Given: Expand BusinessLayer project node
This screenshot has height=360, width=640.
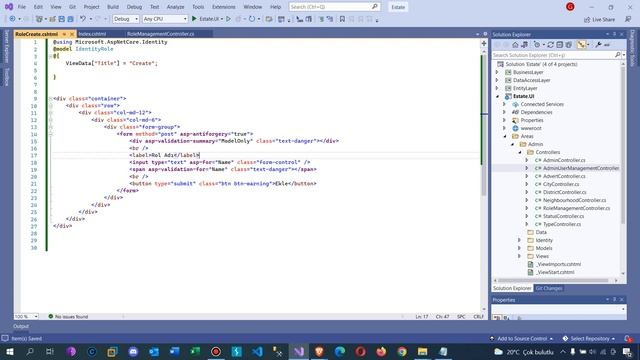Looking at the screenshot, I should pos(497,72).
